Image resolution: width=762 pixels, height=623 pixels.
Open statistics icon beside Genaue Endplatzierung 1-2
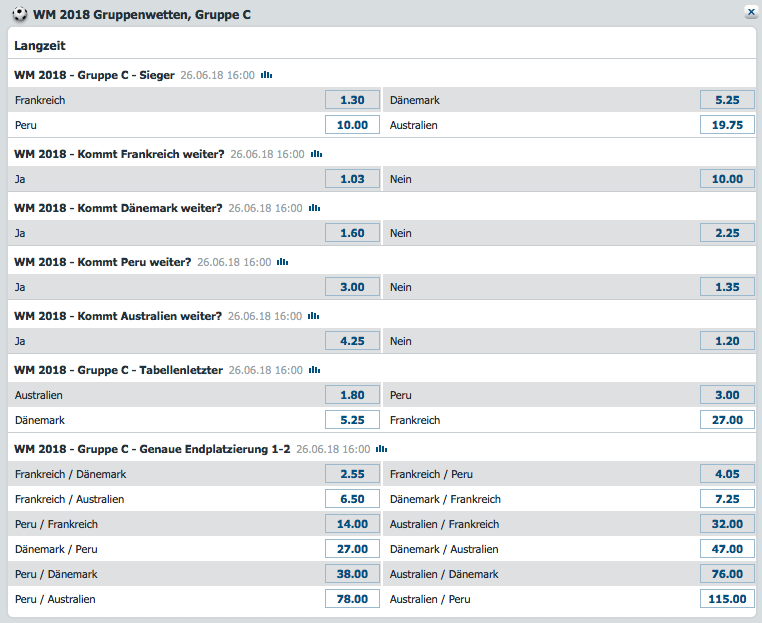tap(381, 449)
